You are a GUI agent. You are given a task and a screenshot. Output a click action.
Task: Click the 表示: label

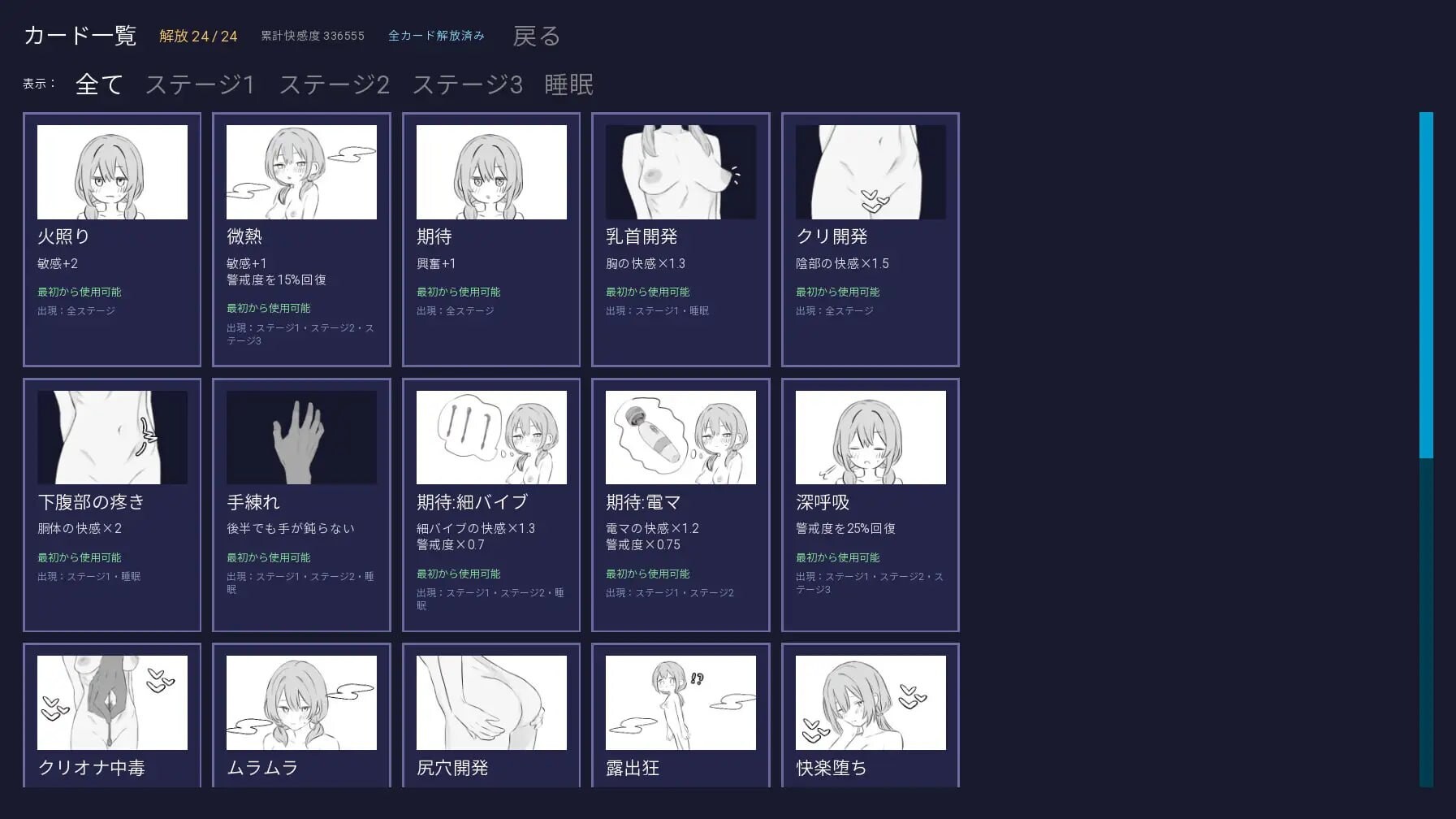pos(39,84)
